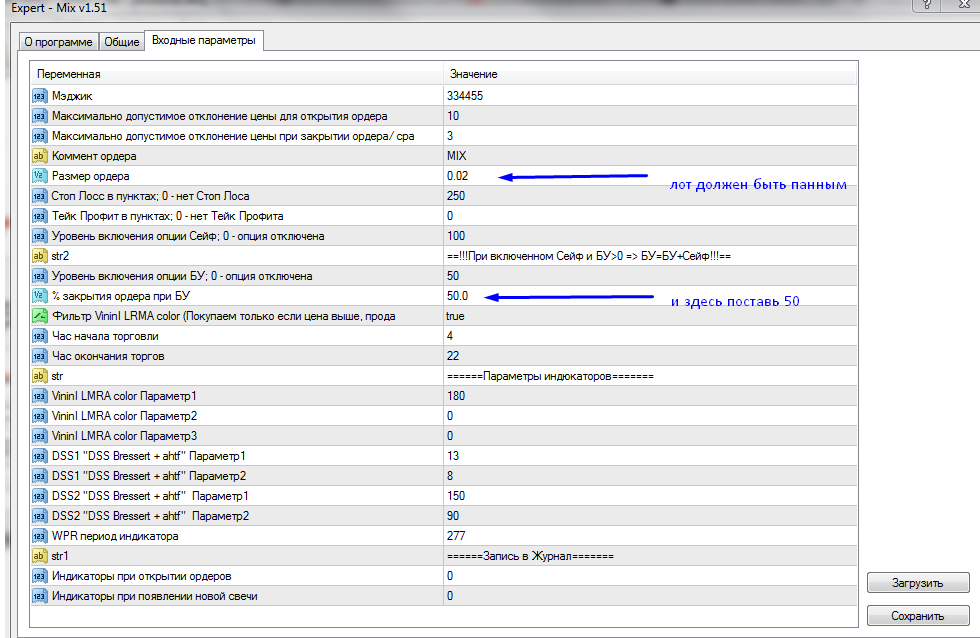Click the string icon beside str2

click(x=39, y=256)
